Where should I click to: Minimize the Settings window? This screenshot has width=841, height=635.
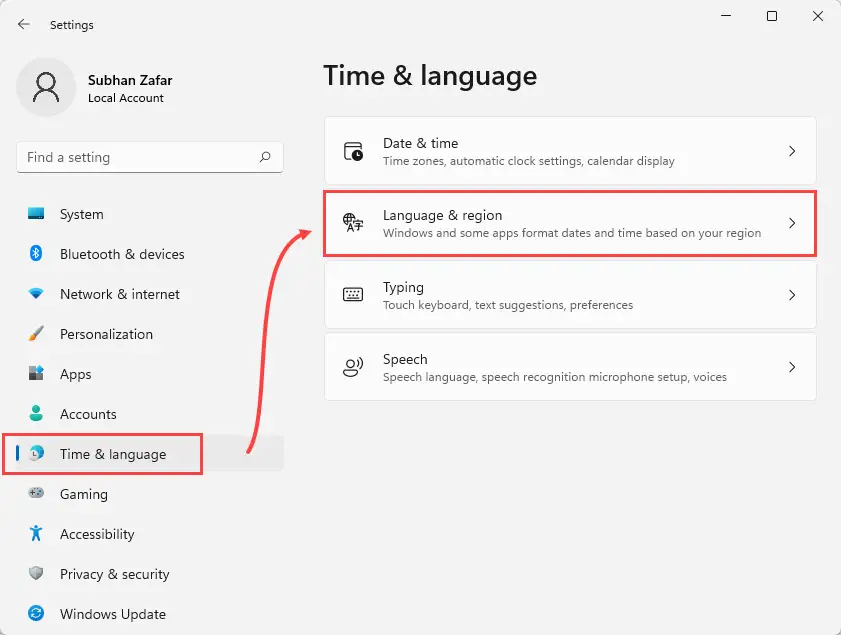(x=726, y=16)
